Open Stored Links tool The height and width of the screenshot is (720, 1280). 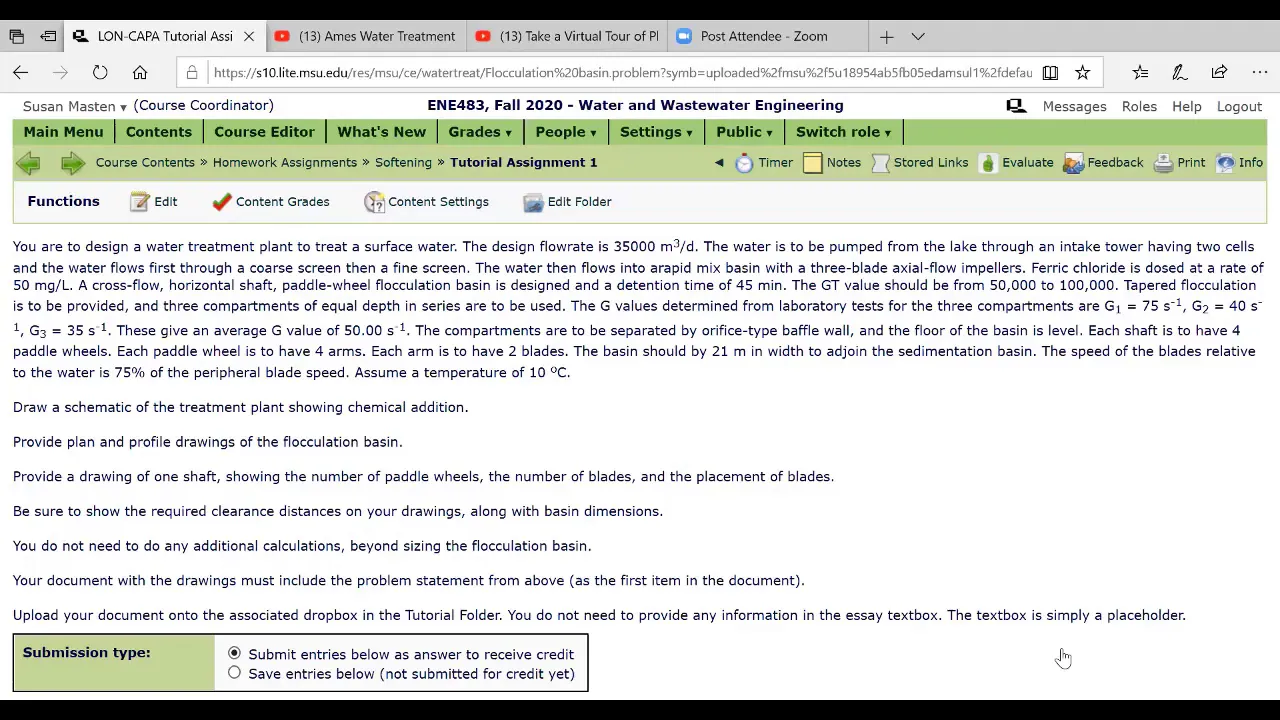click(920, 163)
